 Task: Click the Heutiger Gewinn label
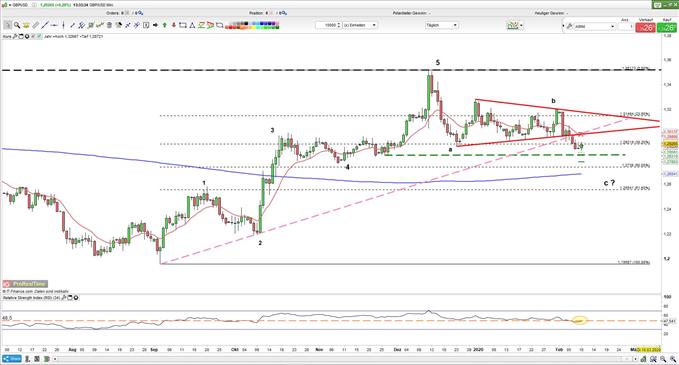pyautogui.click(x=549, y=13)
